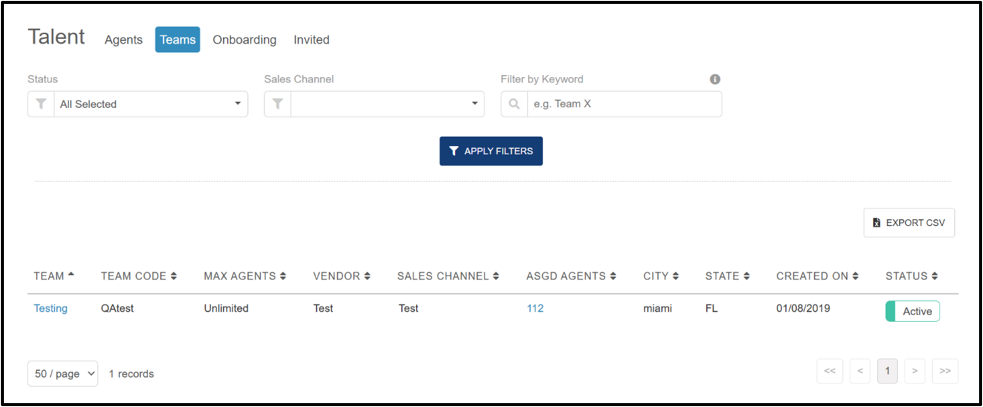
Task: Click the QAtest team code cell
Action: [x=119, y=309]
